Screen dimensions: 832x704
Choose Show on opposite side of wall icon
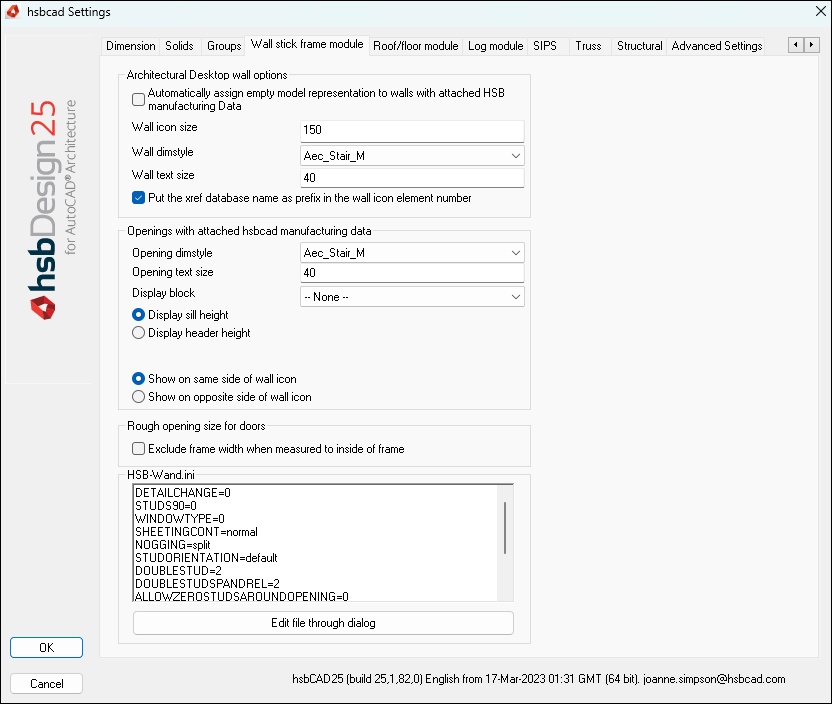[x=138, y=397]
